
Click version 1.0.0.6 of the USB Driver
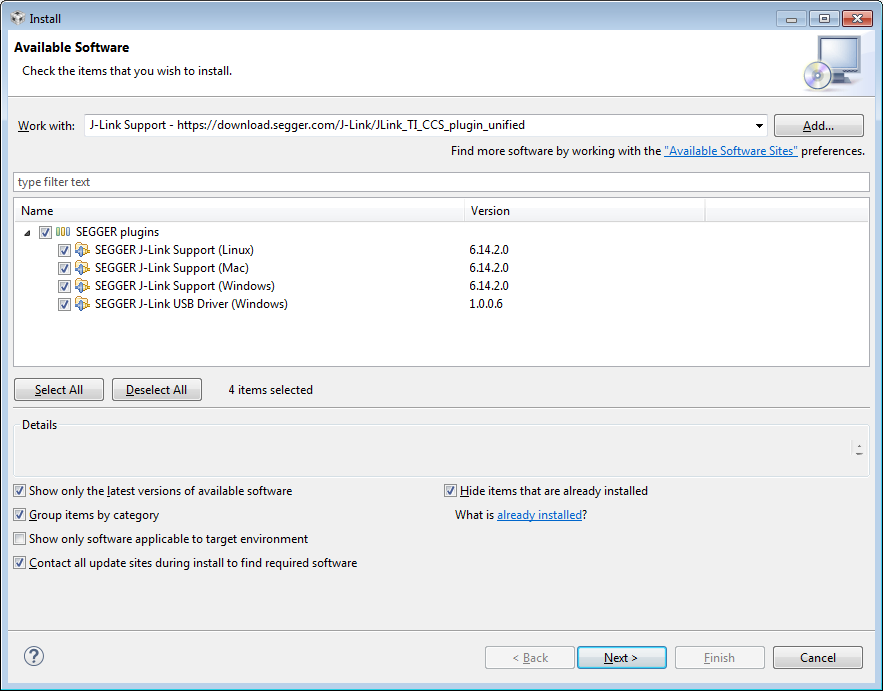[x=486, y=304]
